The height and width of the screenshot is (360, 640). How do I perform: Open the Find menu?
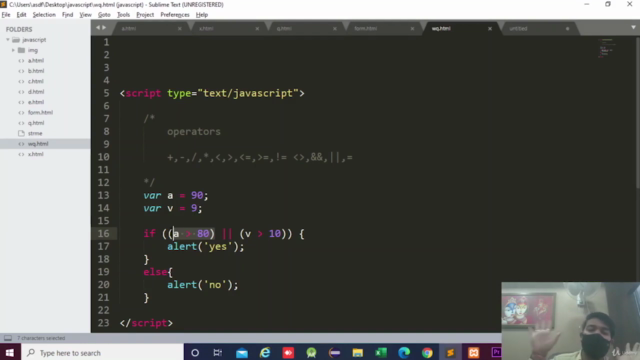[x=67, y=15]
